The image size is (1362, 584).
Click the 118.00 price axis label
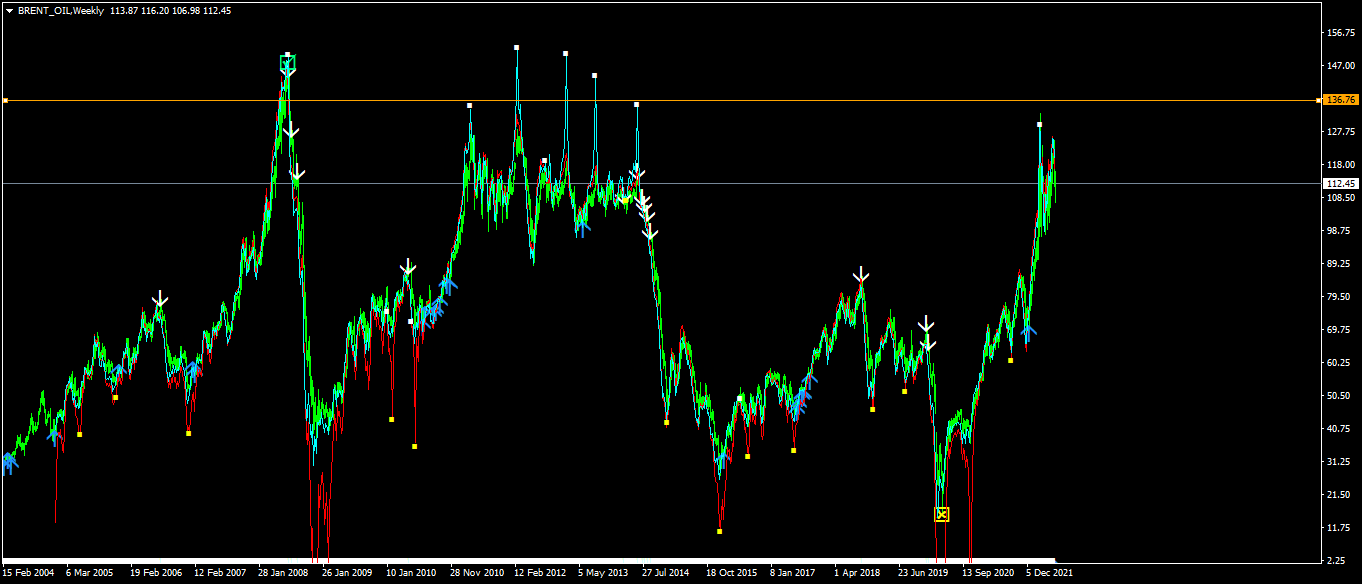tap(1340, 165)
